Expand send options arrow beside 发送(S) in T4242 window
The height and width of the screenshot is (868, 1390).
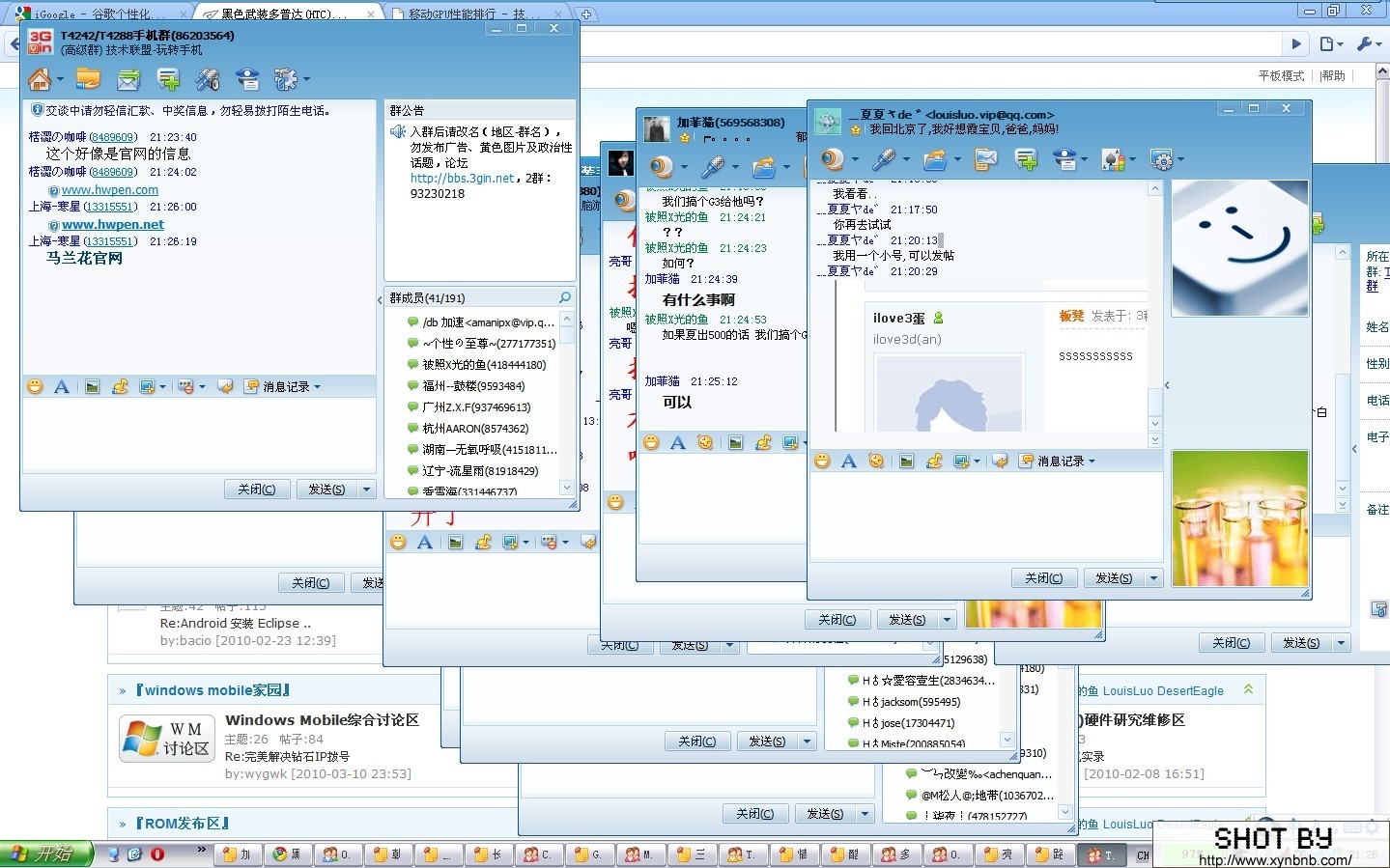point(366,490)
